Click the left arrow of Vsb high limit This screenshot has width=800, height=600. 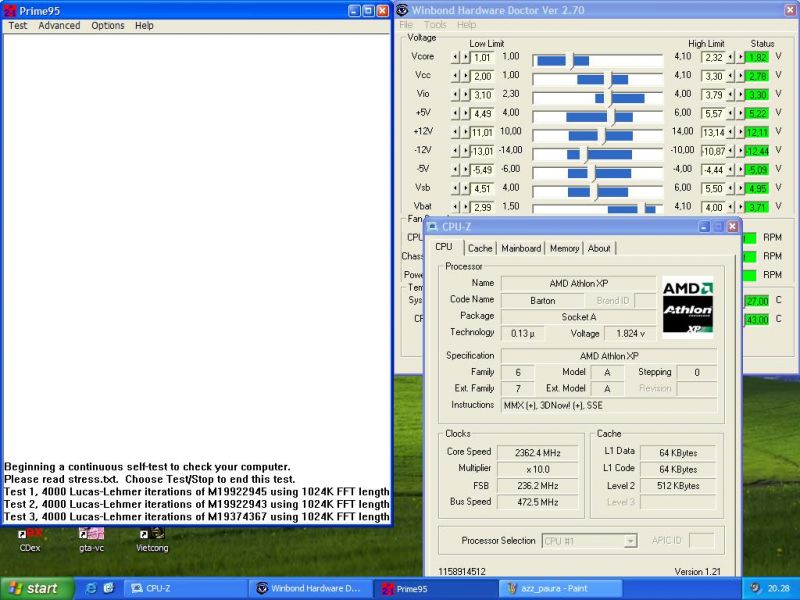pyautogui.click(x=731, y=189)
